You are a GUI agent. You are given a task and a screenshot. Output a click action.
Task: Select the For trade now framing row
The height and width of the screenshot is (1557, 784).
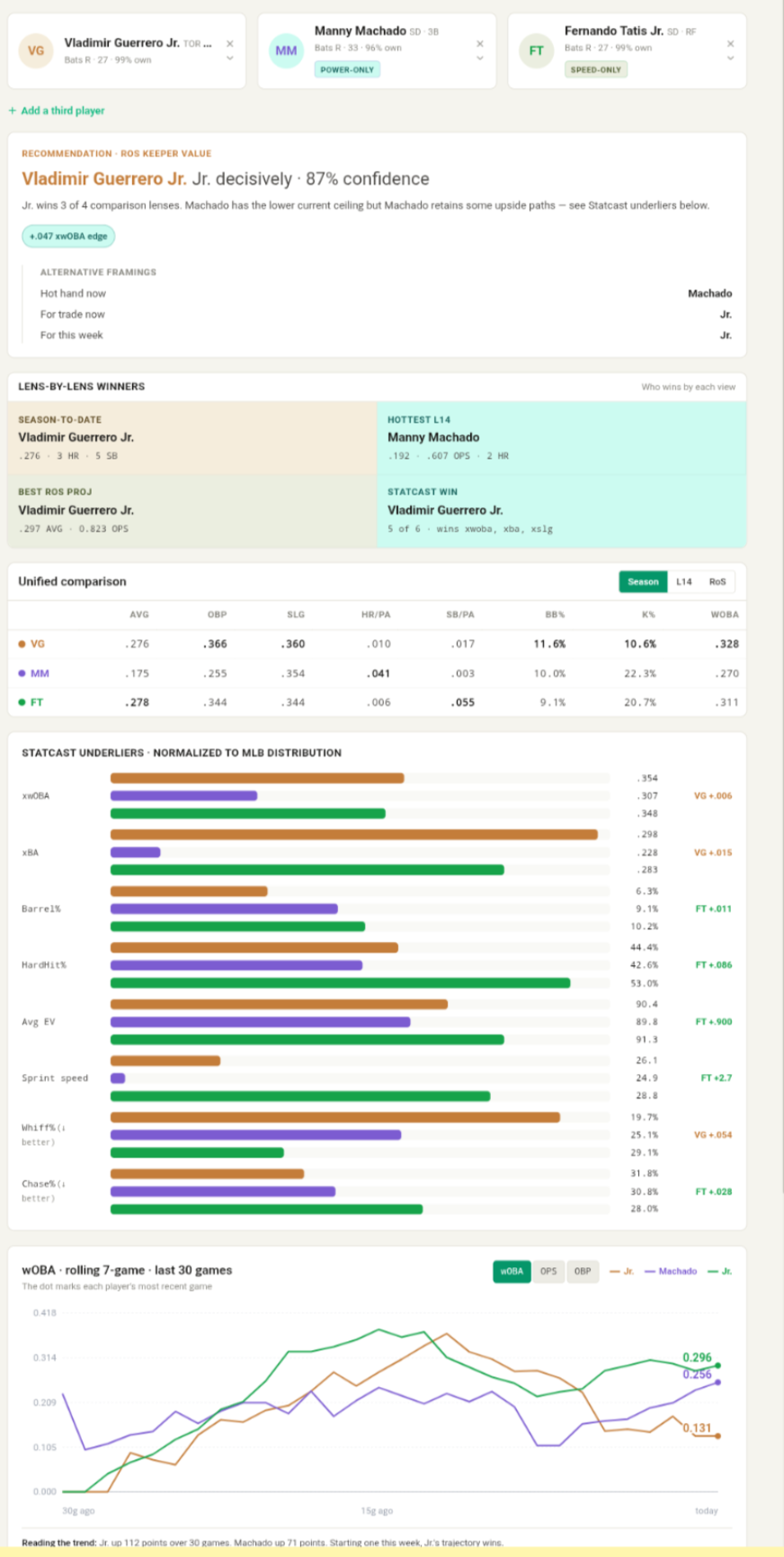coord(386,314)
